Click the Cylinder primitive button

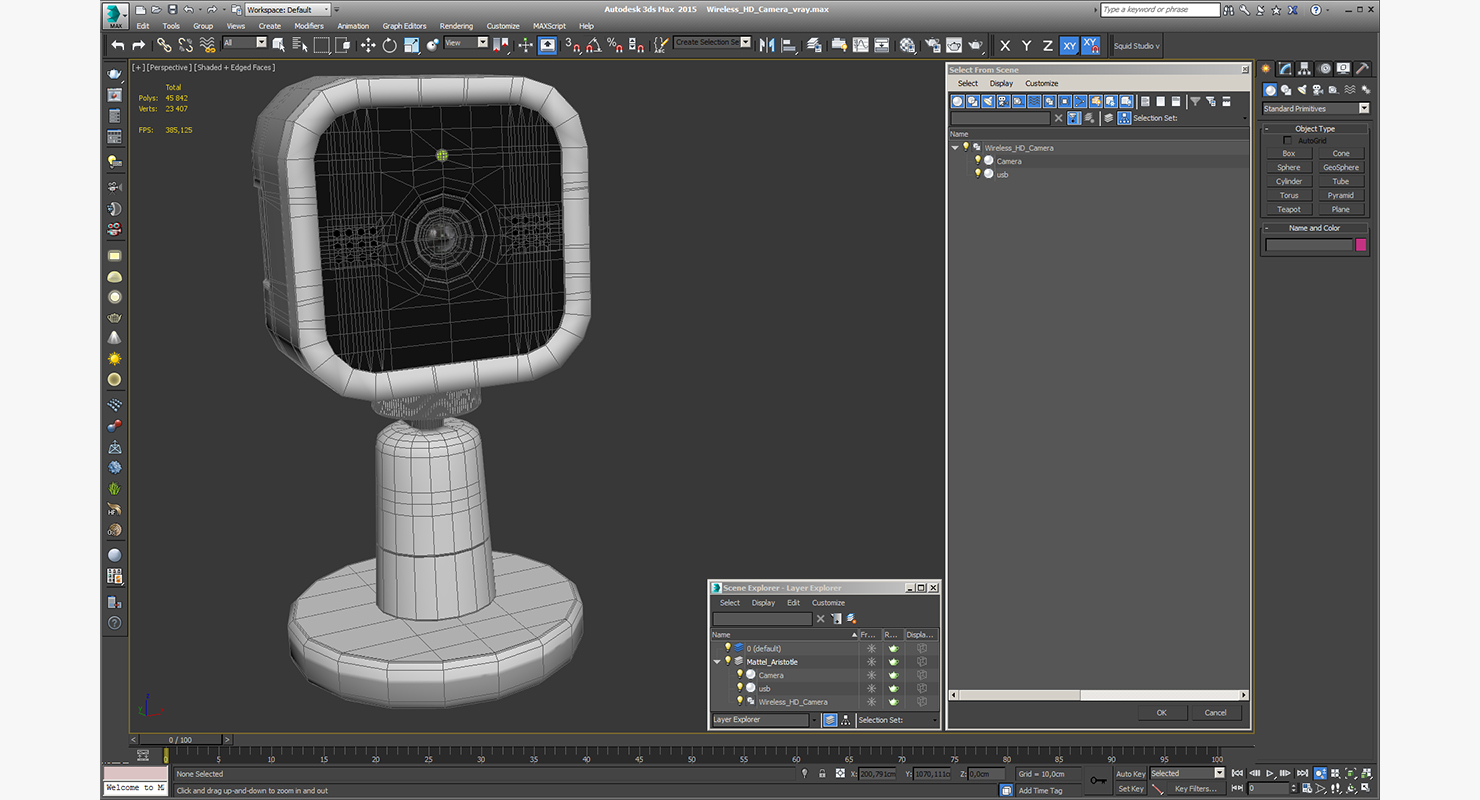[x=1289, y=182]
